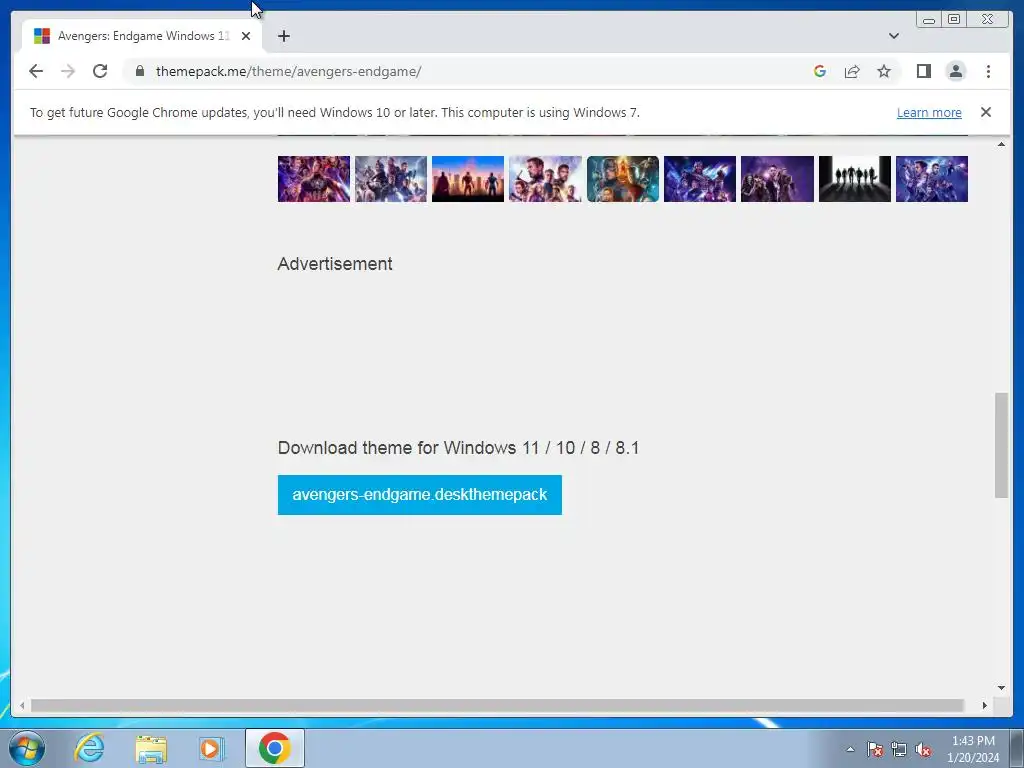Open the sunset silhouette skyline thumbnail
Viewport: 1024px width, 768px height.
point(468,179)
